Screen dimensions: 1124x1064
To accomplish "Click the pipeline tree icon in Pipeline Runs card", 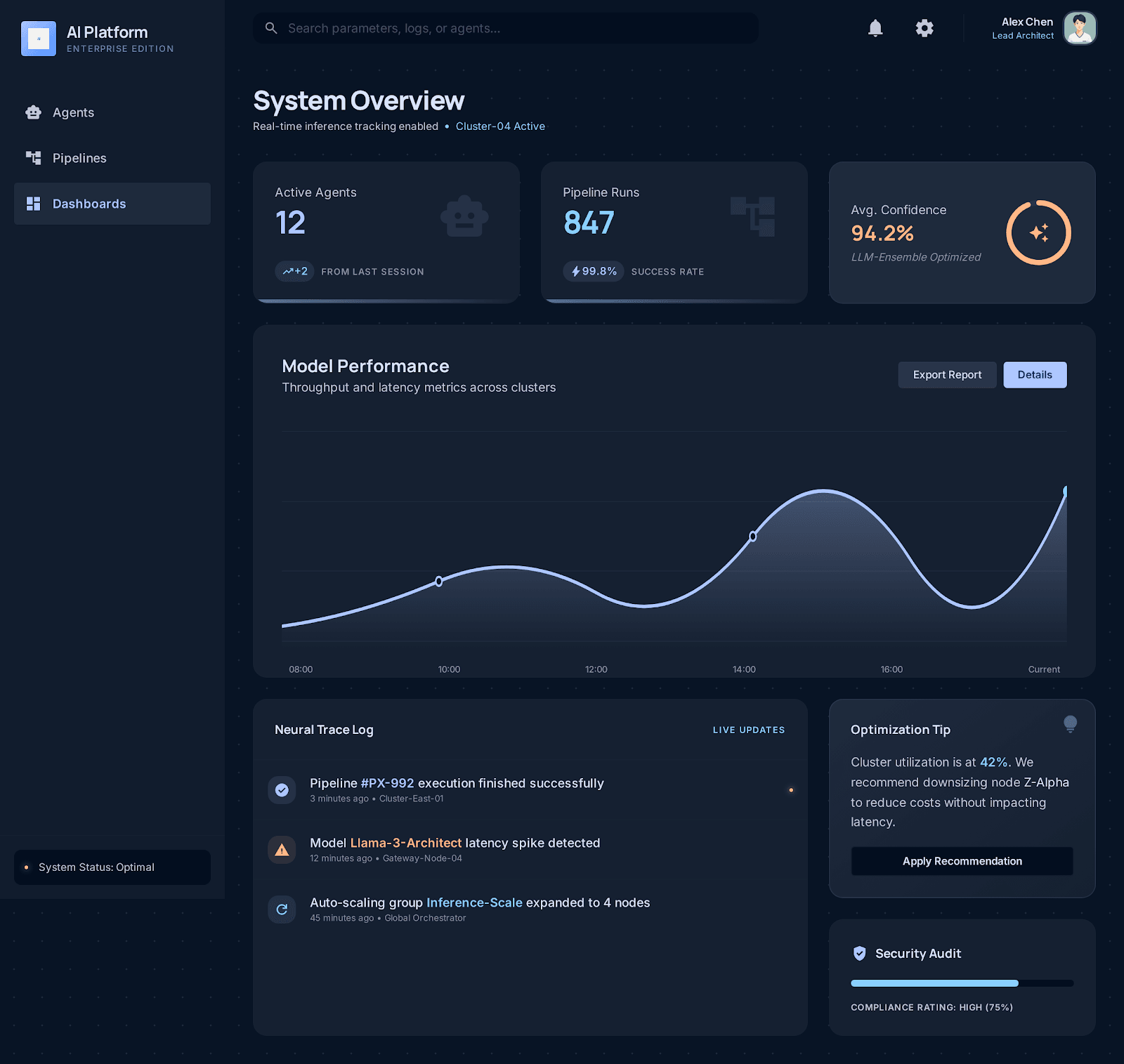I will click(752, 216).
